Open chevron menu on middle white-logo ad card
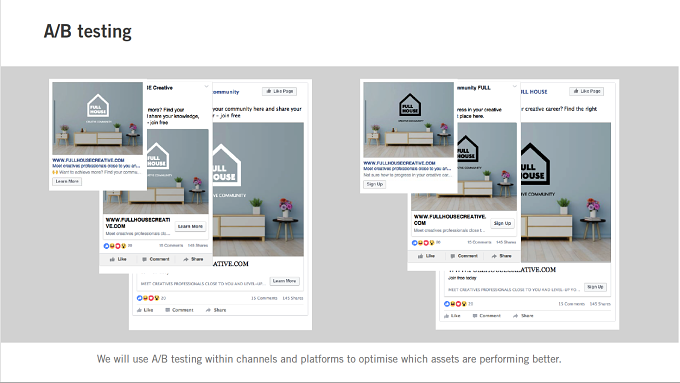This screenshot has width=680, height=383. (206, 87)
